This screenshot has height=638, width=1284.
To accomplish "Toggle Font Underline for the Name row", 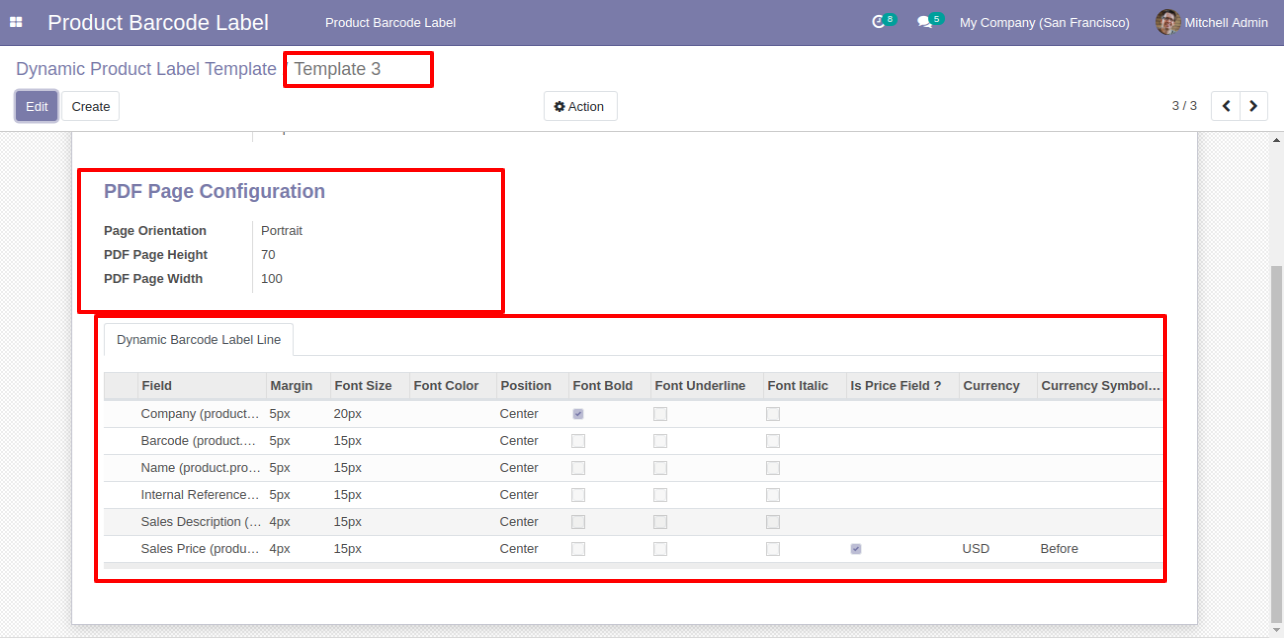I will pos(660,468).
